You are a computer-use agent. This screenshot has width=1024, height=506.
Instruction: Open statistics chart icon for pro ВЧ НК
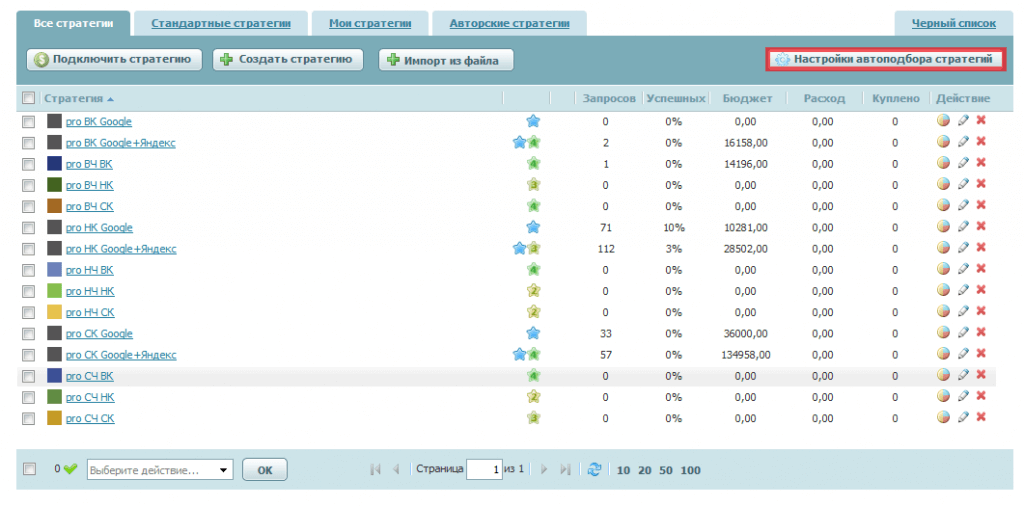click(x=943, y=184)
